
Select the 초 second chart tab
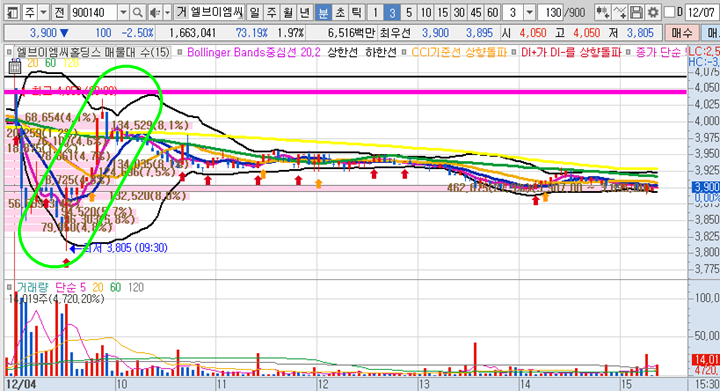point(340,12)
